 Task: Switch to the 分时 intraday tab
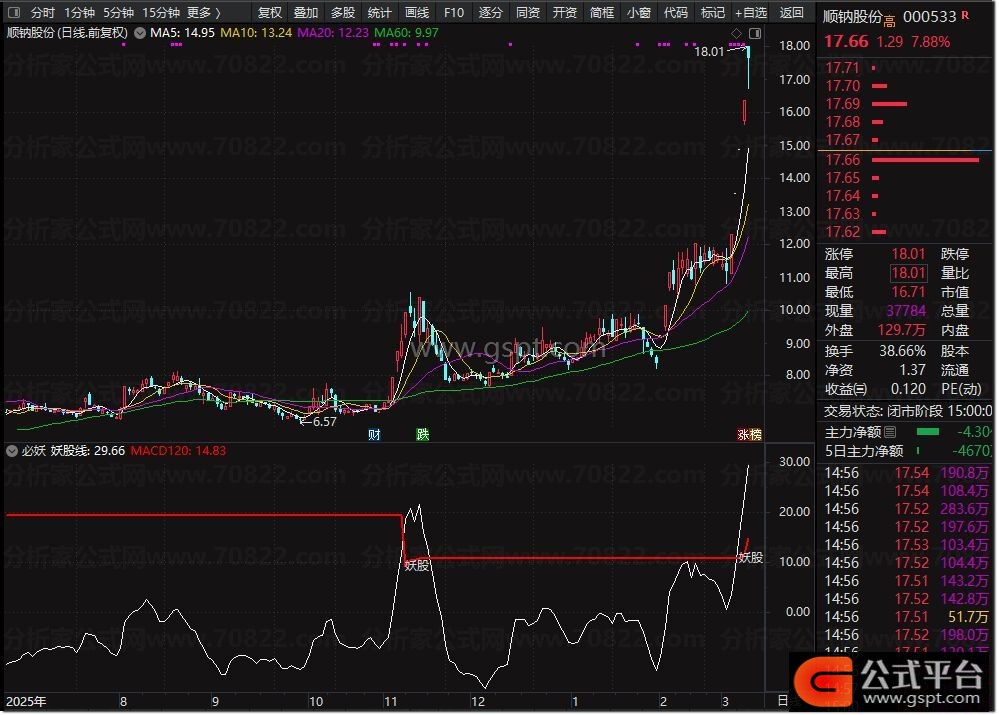pos(43,13)
